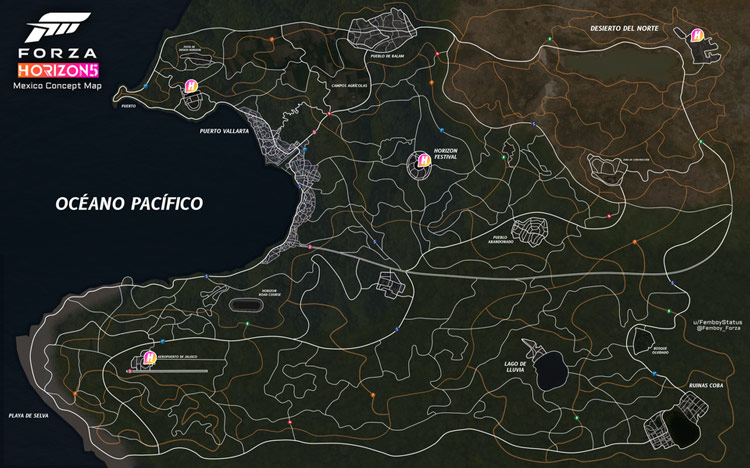Click the Océano Pacífico label

129,203
